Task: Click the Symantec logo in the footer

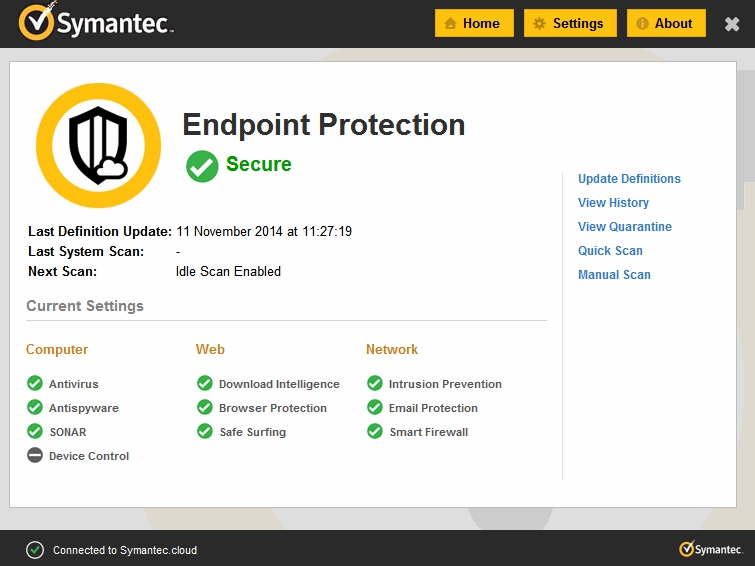Action: click(710, 549)
